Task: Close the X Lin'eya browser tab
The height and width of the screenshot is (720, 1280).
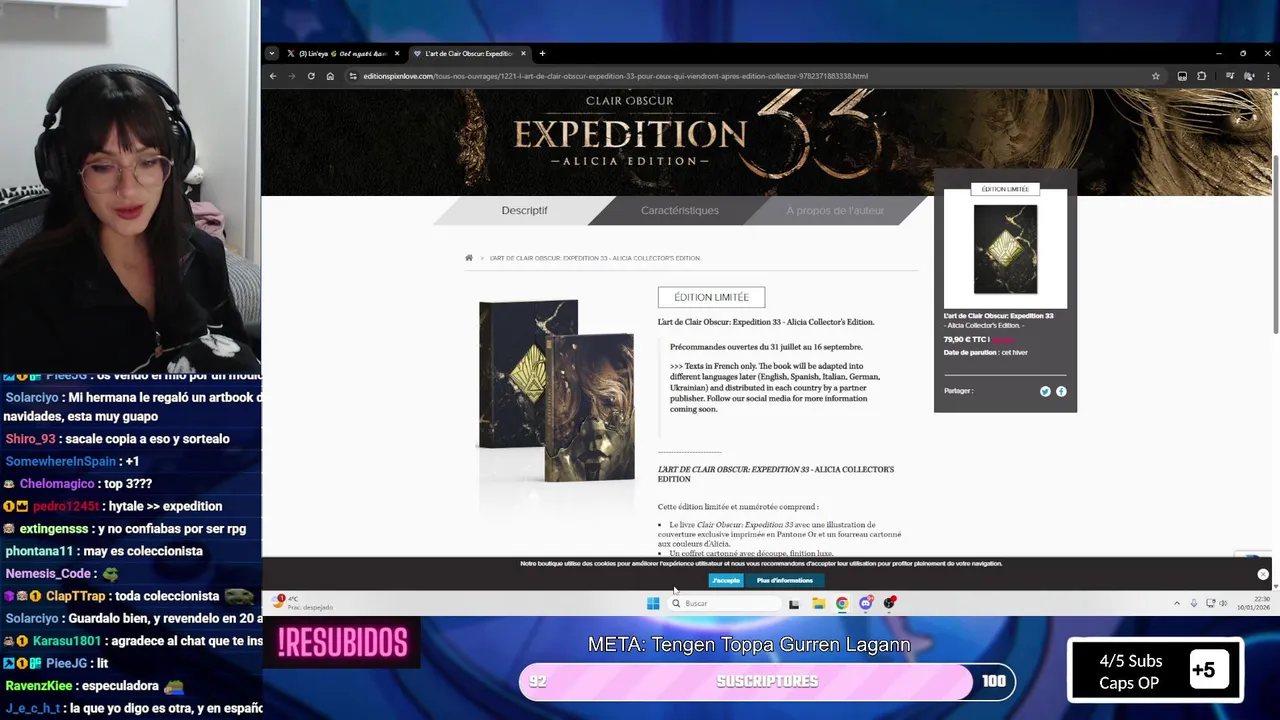Action: pyautogui.click(x=397, y=54)
